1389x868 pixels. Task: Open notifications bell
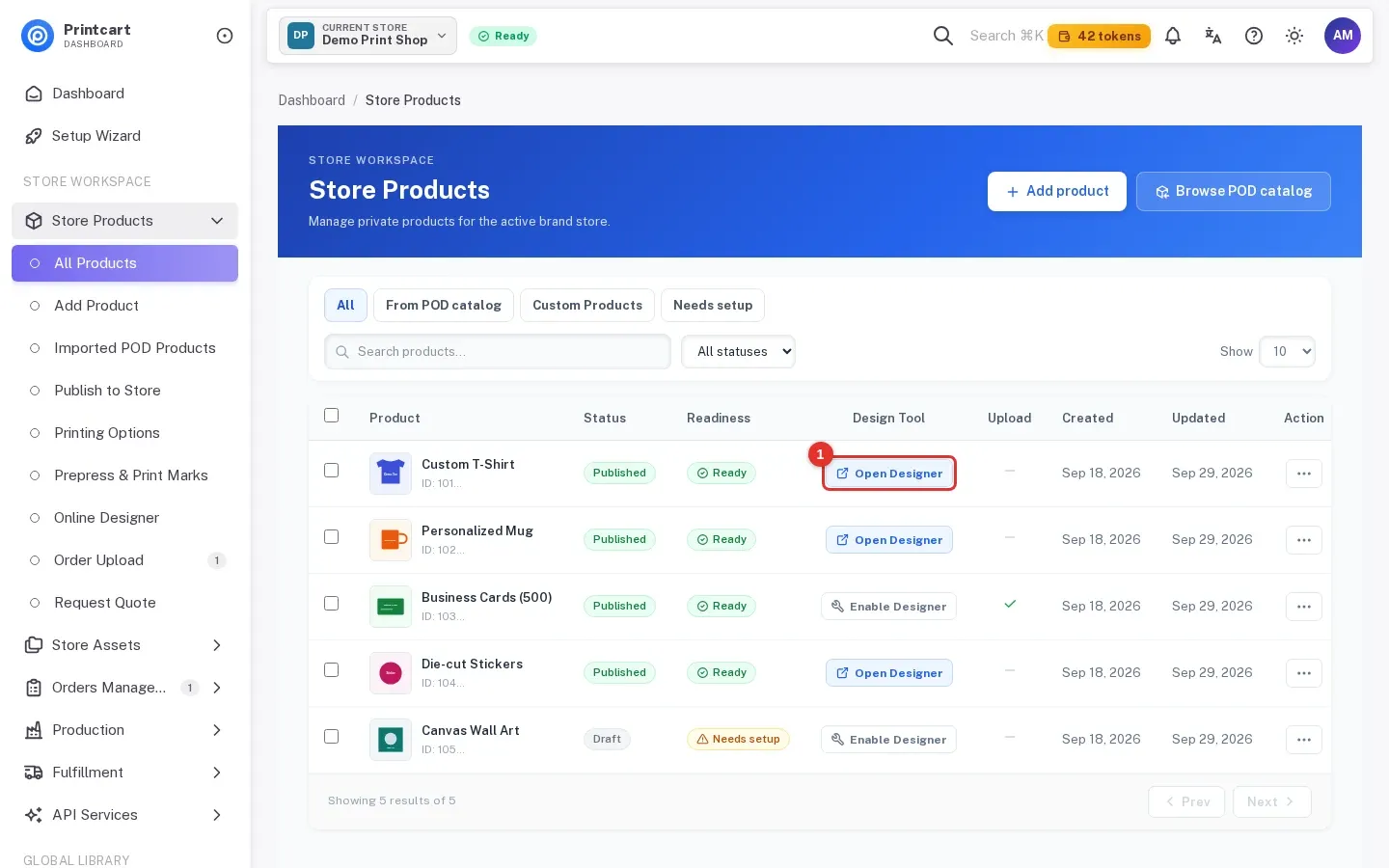tap(1173, 36)
